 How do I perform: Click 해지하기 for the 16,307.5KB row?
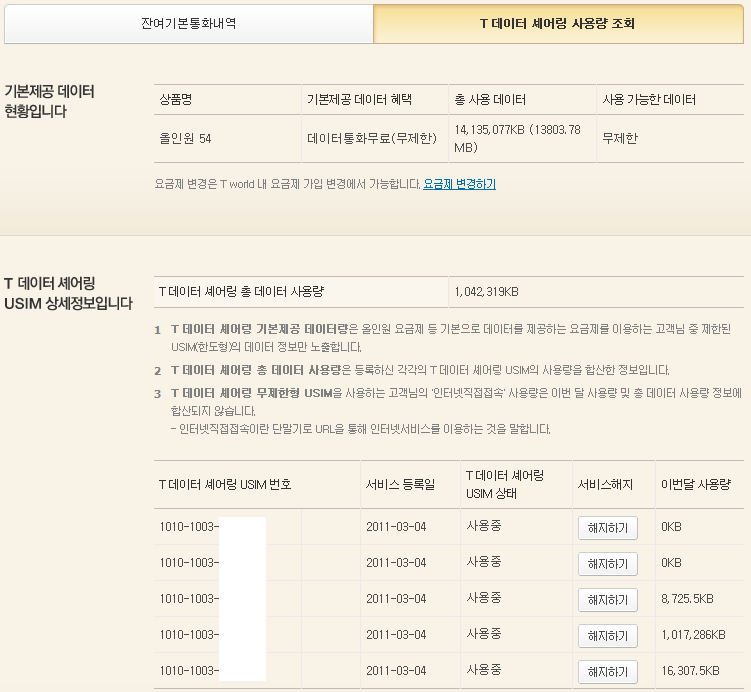(607, 672)
